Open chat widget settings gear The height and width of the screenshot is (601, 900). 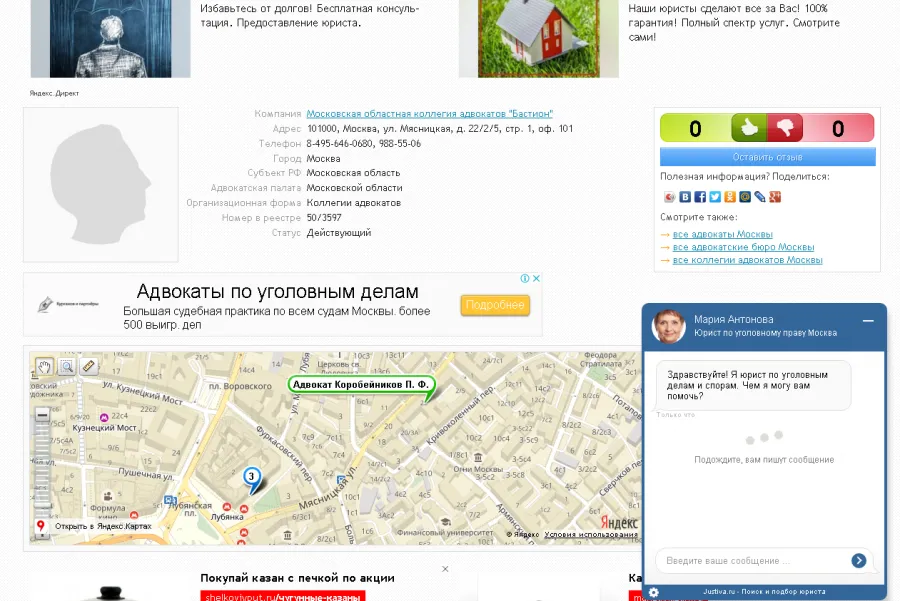[654, 592]
